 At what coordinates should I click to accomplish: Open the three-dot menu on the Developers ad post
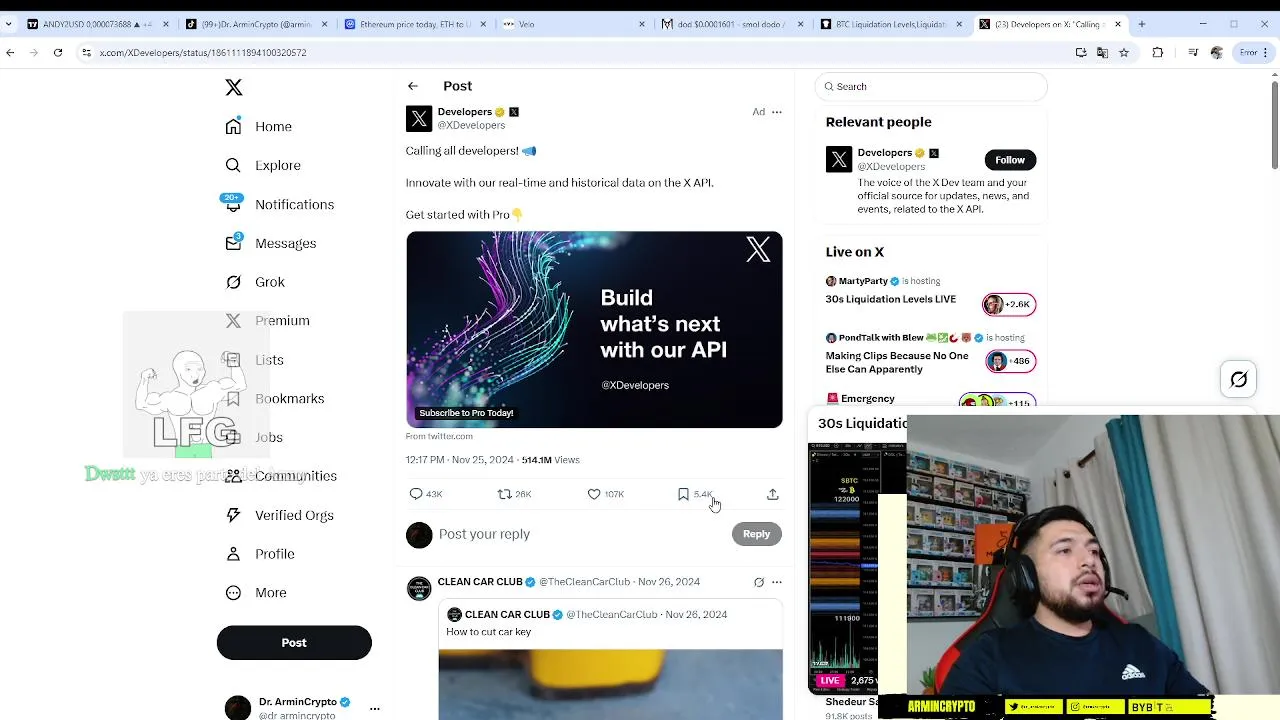point(777,112)
